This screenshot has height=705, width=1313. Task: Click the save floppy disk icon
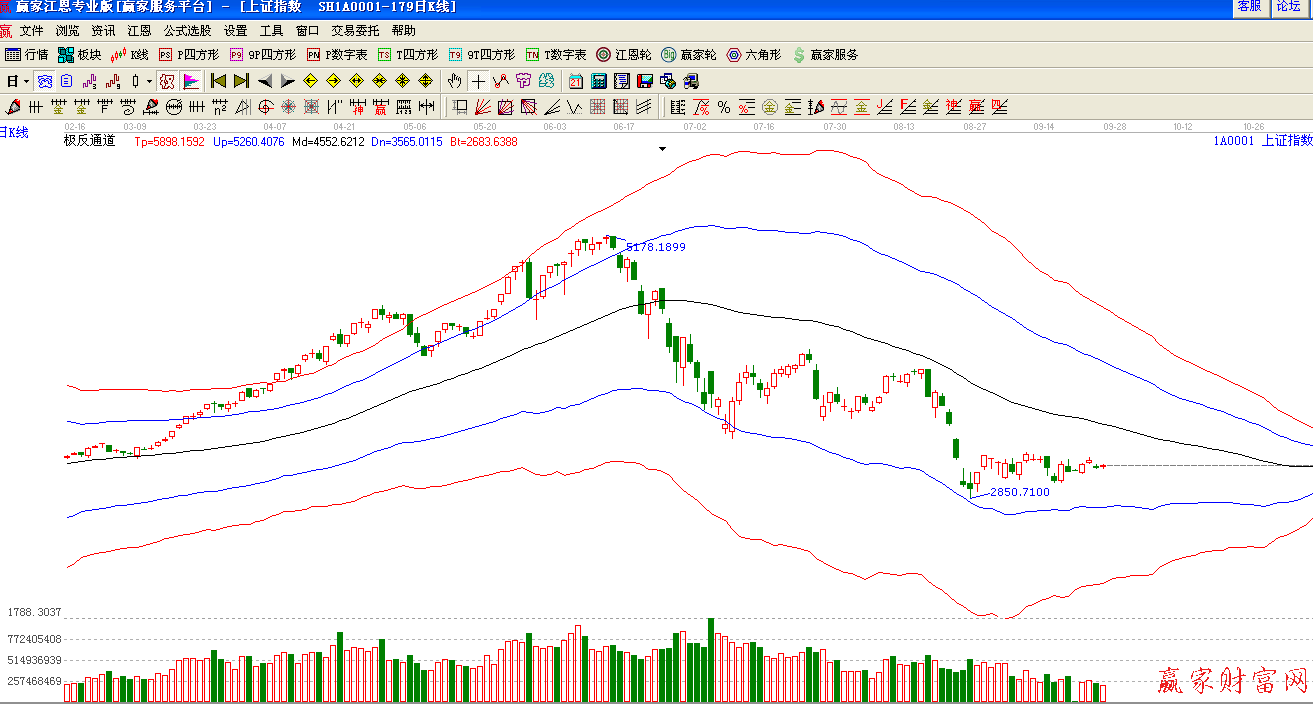tap(645, 81)
